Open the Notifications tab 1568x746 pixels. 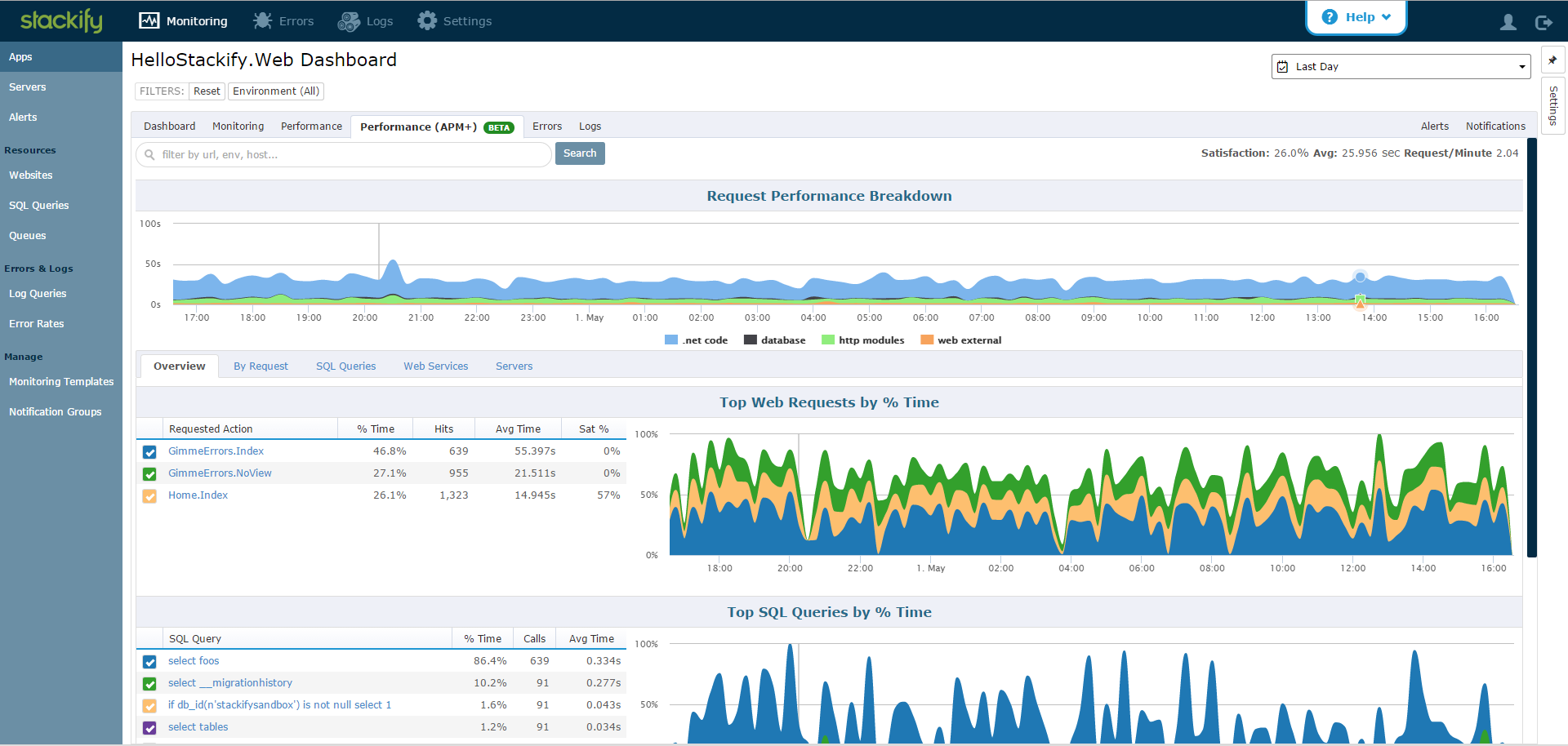coord(1495,127)
